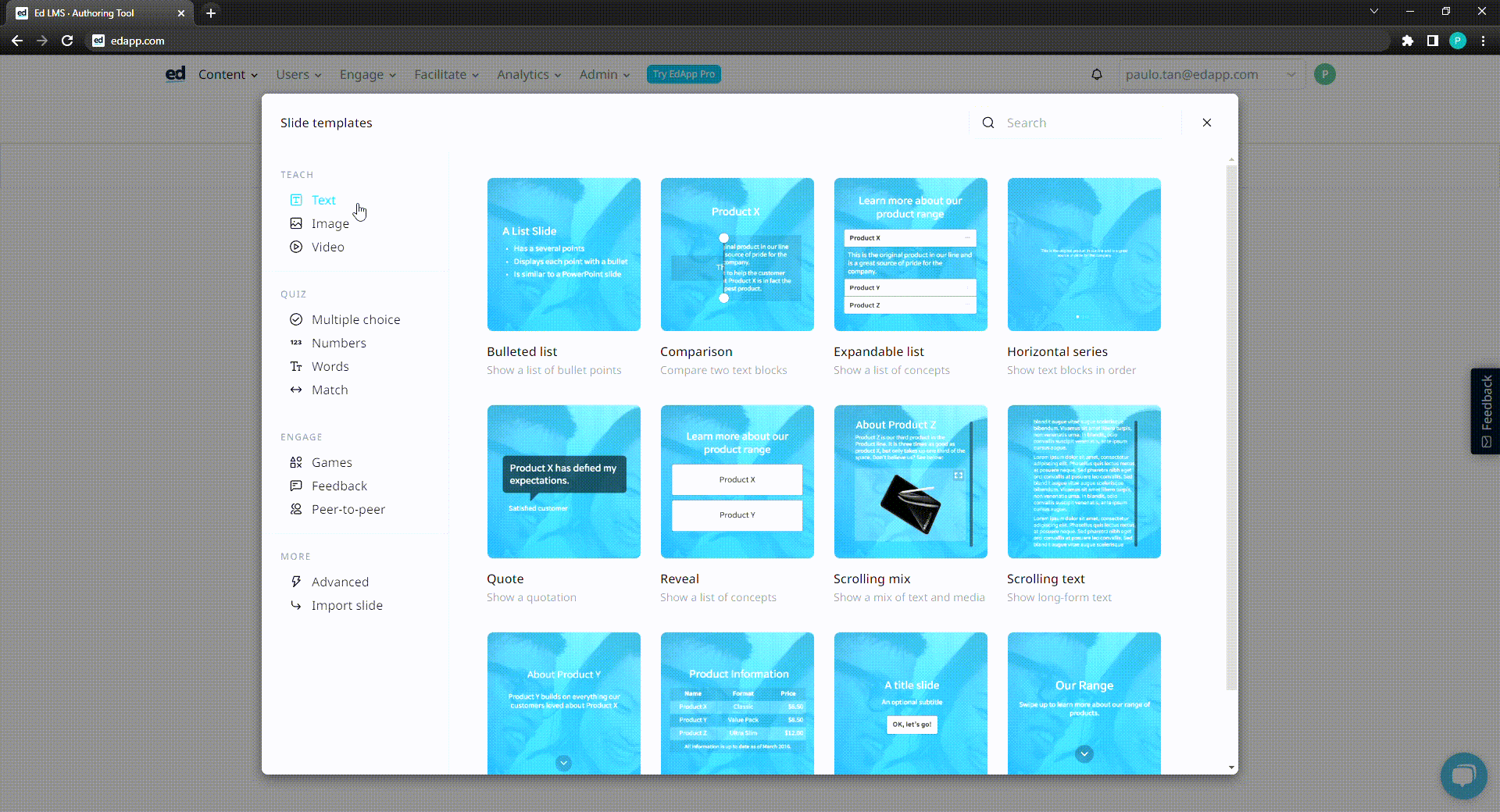Click the Match arrows icon
The image size is (1500, 812).
(296, 390)
